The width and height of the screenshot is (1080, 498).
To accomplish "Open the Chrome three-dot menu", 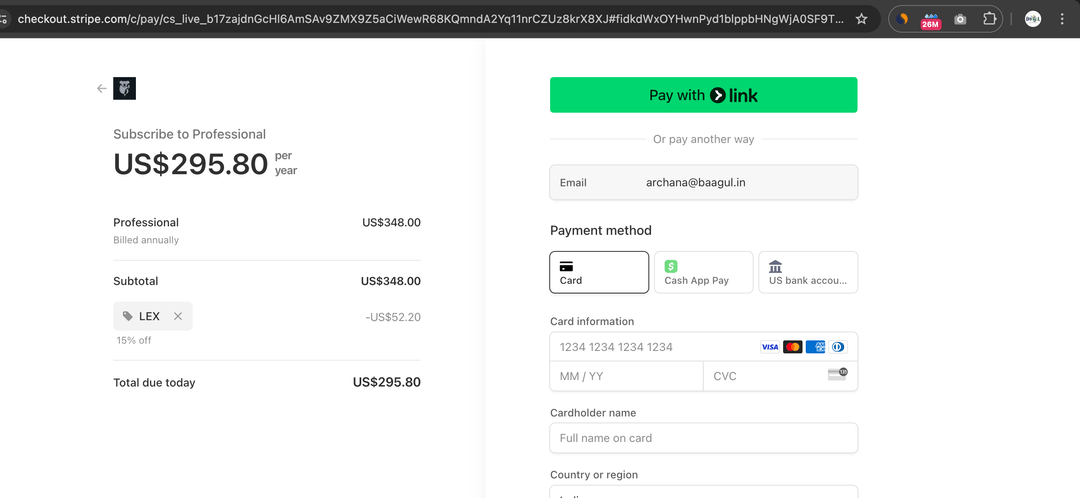I will 1062,19.
